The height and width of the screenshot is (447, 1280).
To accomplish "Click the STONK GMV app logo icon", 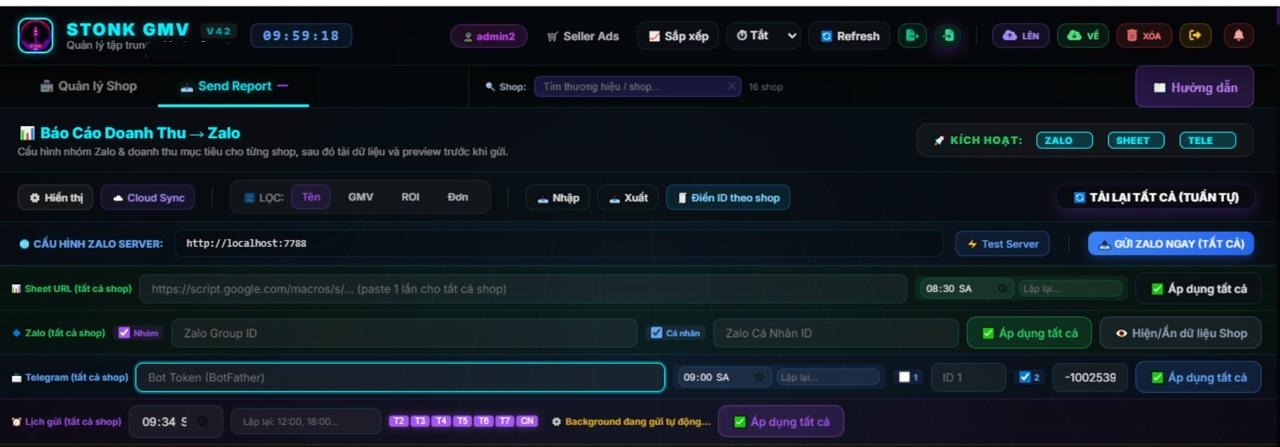I will (36, 36).
